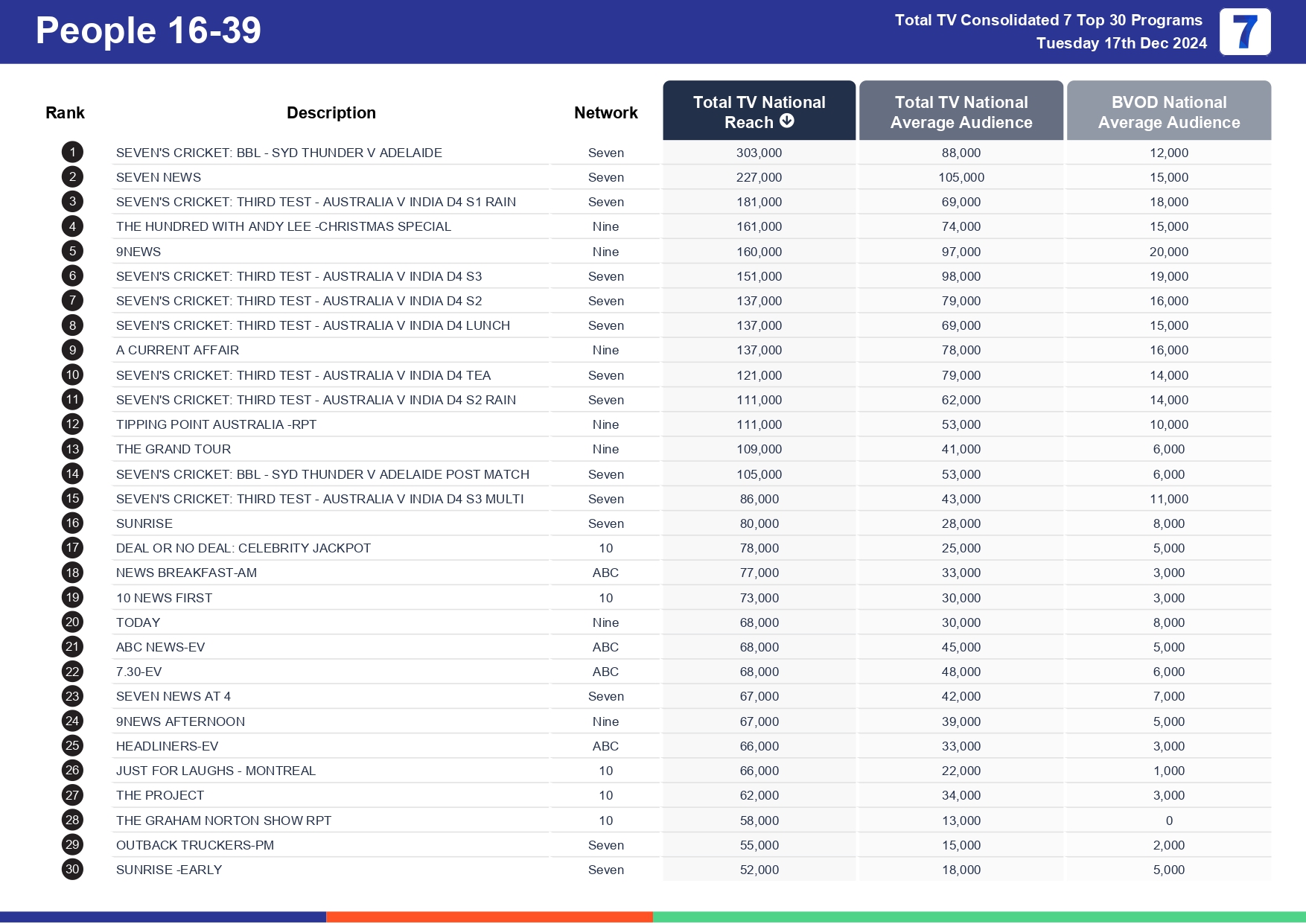Click the rank 30 badge
This screenshot has width=1306, height=924.
pos(71,870)
